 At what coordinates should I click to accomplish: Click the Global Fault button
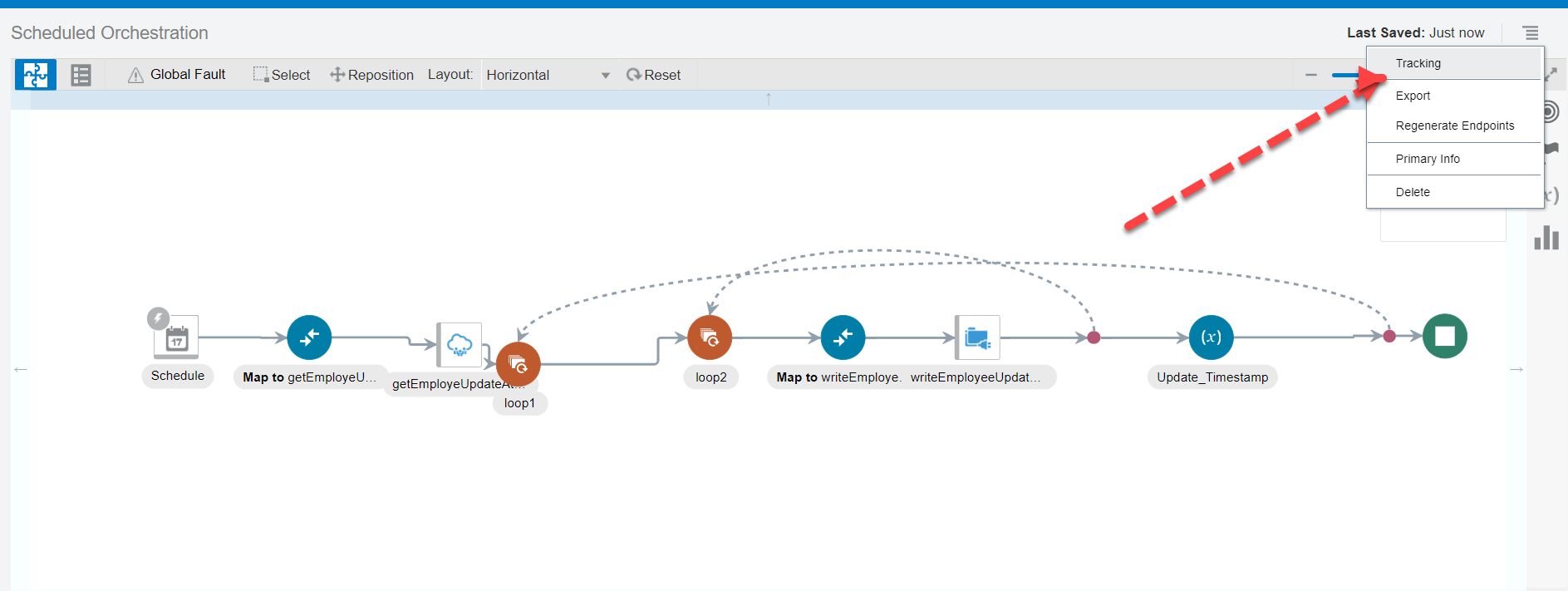pyautogui.click(x=176, y=75)
